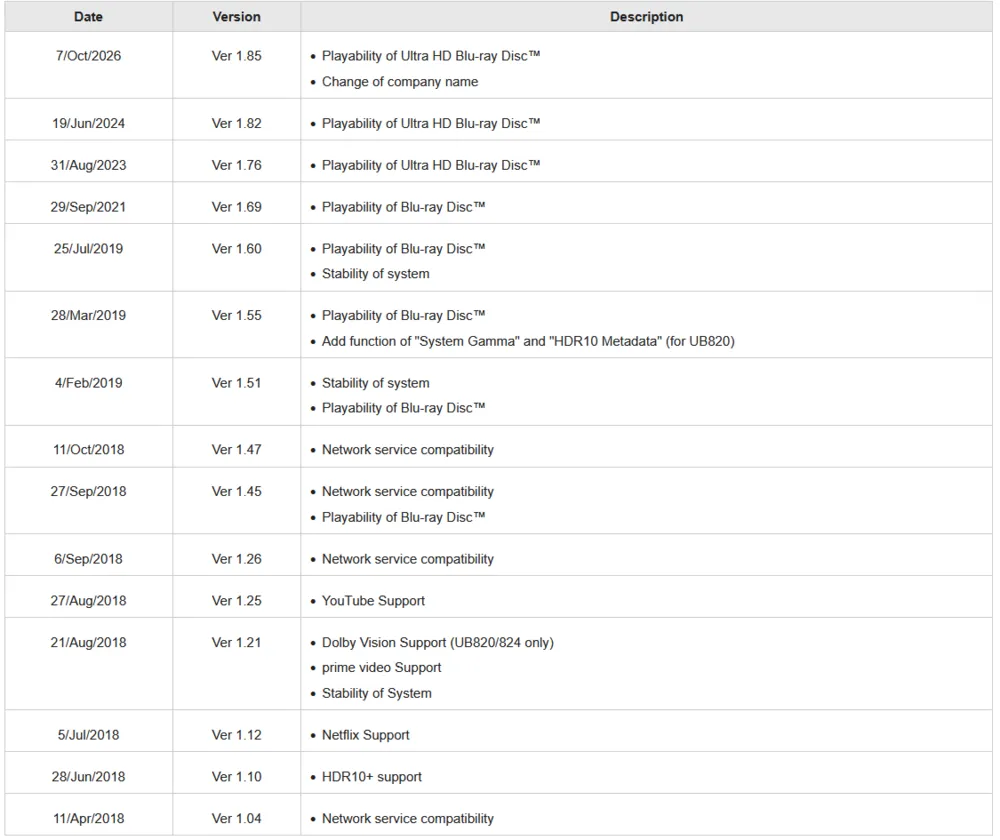Click the Description column header
This screenshot has width=1000, height=840.
[646, 17]
